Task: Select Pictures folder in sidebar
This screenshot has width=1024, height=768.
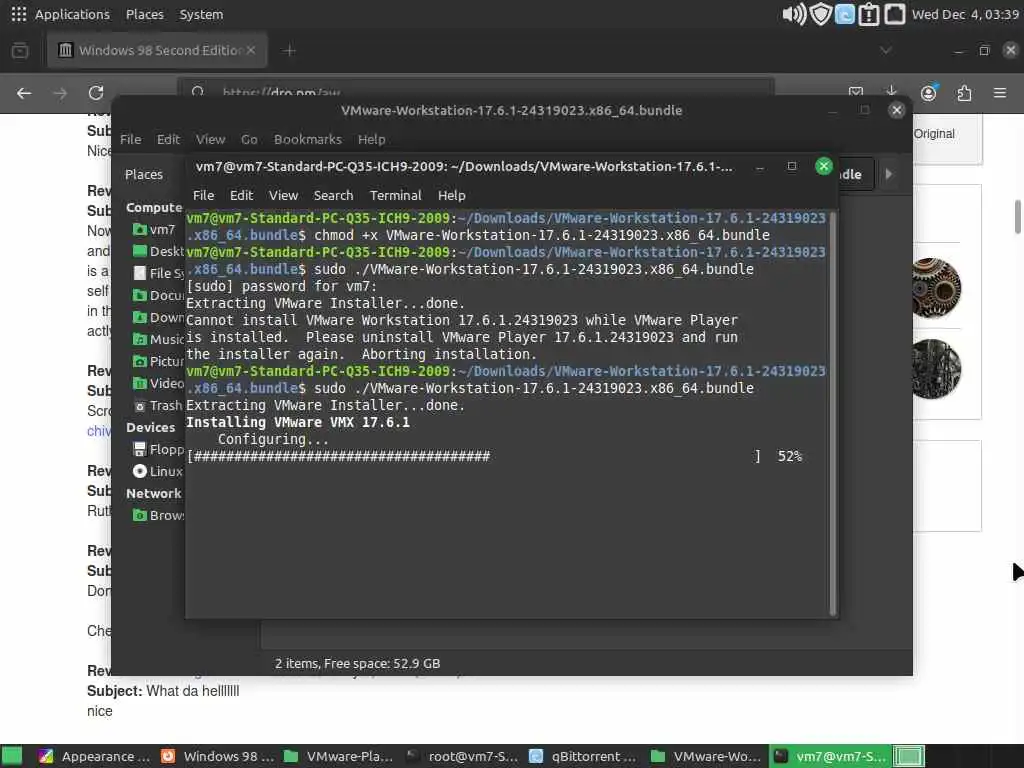Action: [x=157, y=361]
